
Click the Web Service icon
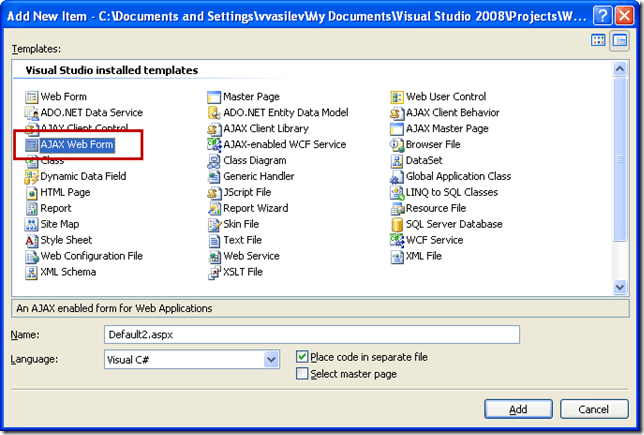tap(214, 257)
